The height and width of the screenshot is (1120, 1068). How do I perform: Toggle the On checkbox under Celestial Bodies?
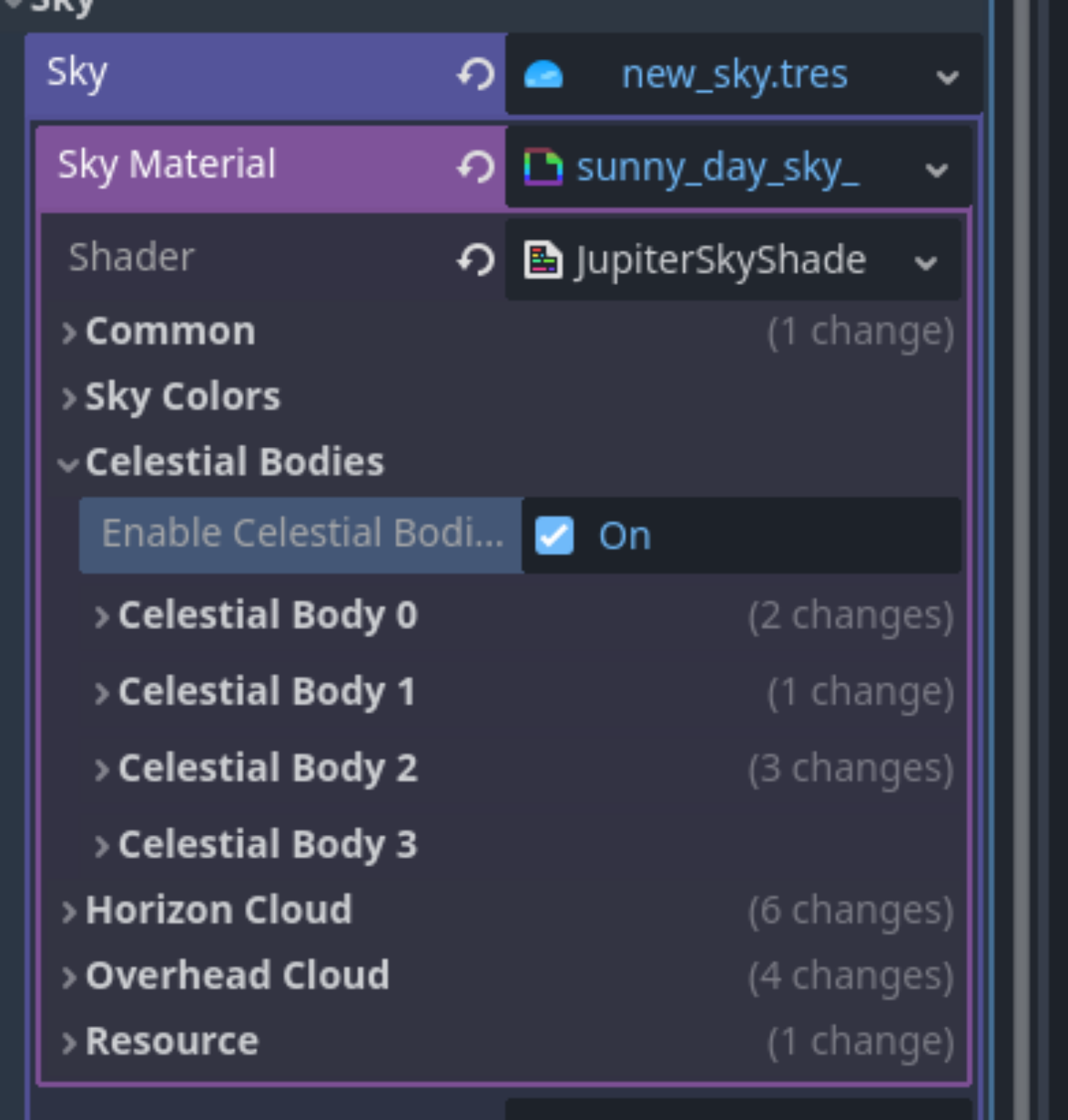[x=553, y=535]
